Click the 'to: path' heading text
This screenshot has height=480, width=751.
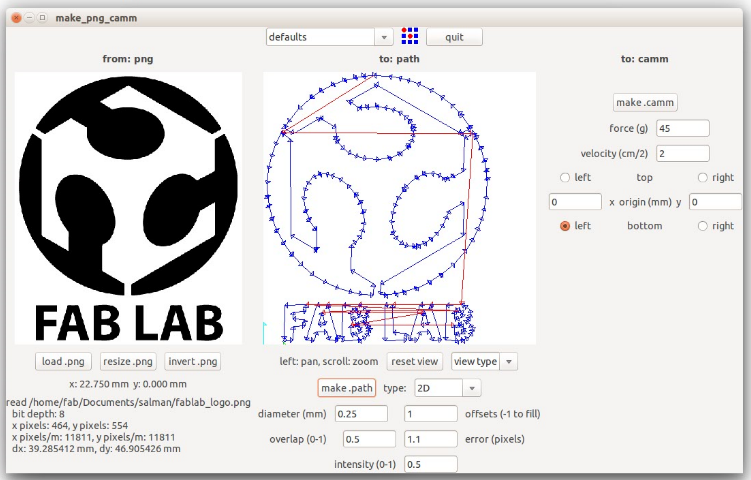(x=399, y=59)
